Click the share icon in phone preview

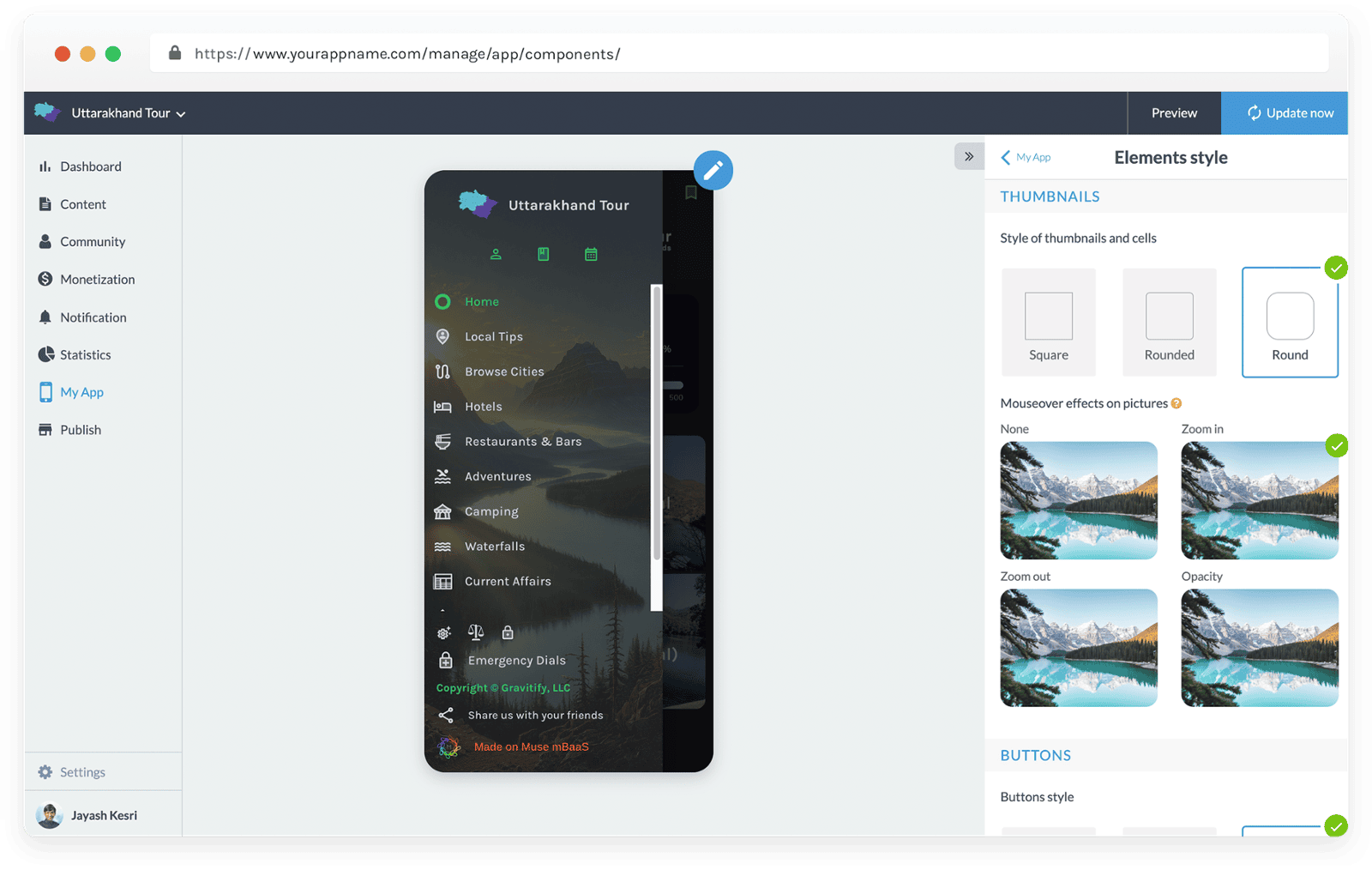click(x=446, y=715)
